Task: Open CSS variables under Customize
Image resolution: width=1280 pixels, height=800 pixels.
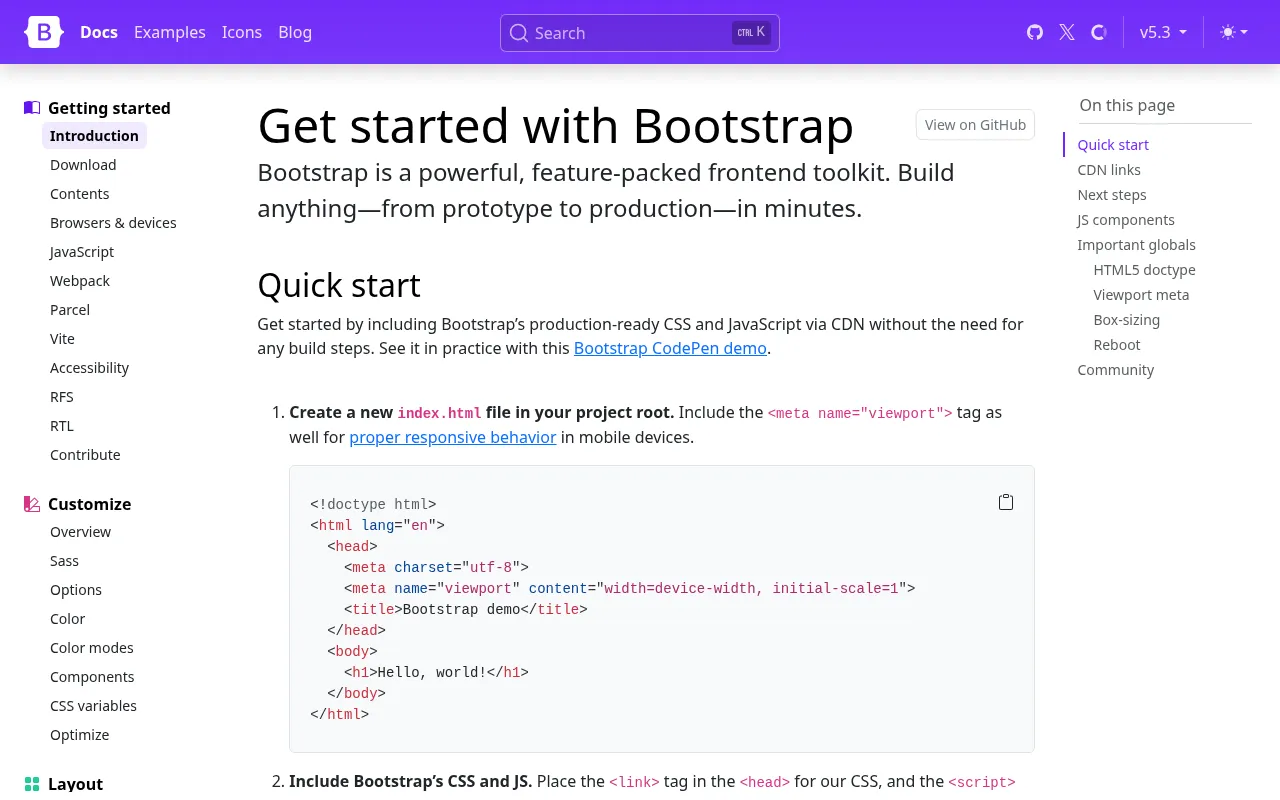Action: (93, 706)
